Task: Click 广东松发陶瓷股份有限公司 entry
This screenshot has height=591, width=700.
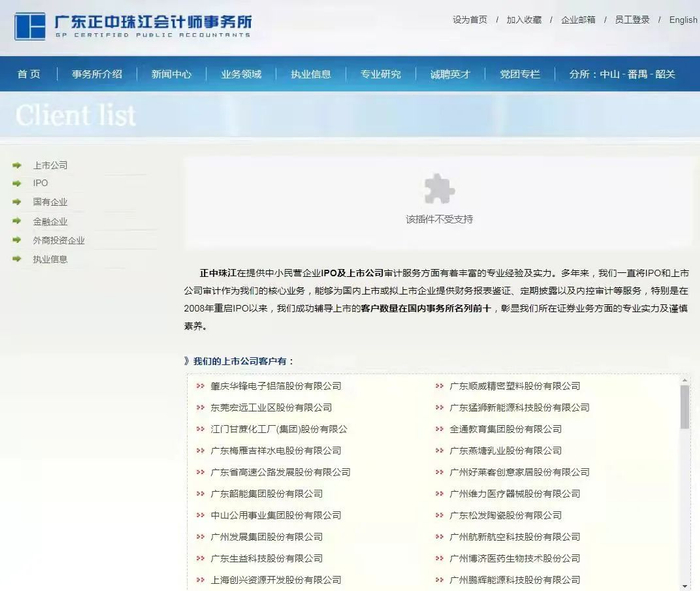Action: [505, 515]
